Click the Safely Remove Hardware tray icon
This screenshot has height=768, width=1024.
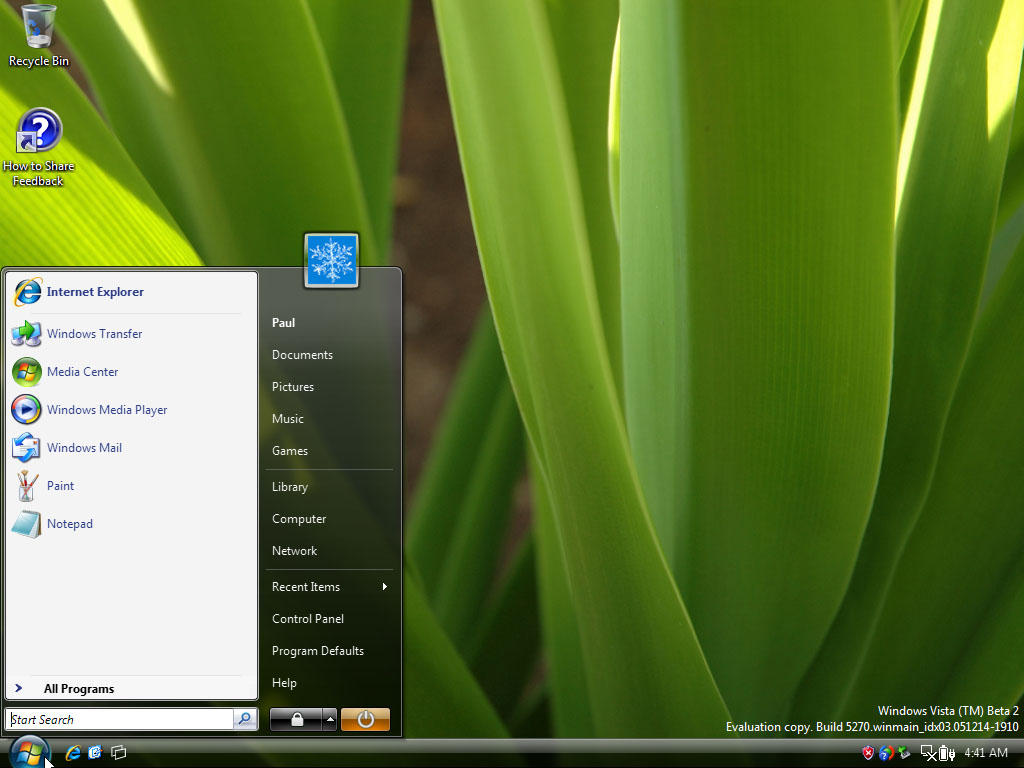[904, 753]
